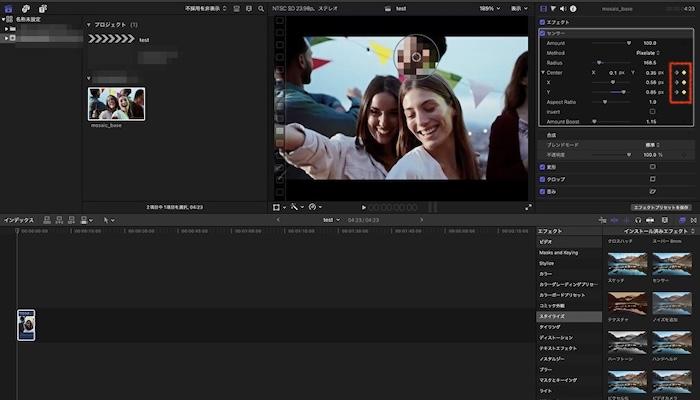Disable the センサー effect checkbox
Image resolution: width=700 pixels, height=400 pixels.
(543, 33)
